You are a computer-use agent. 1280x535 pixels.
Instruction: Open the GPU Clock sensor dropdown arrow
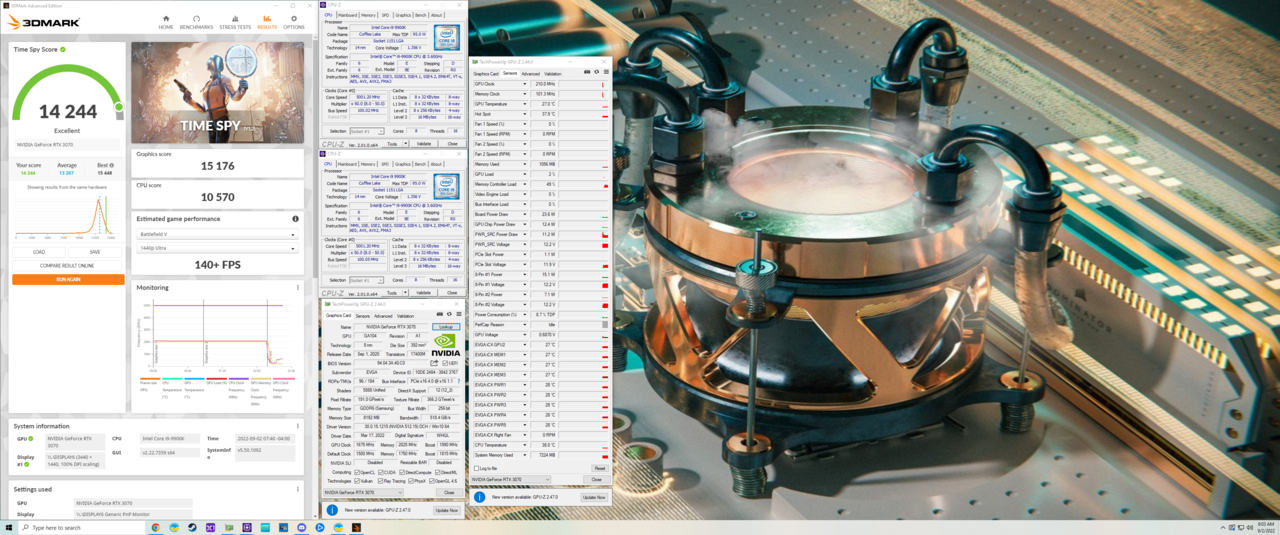[x=525, y=84]
